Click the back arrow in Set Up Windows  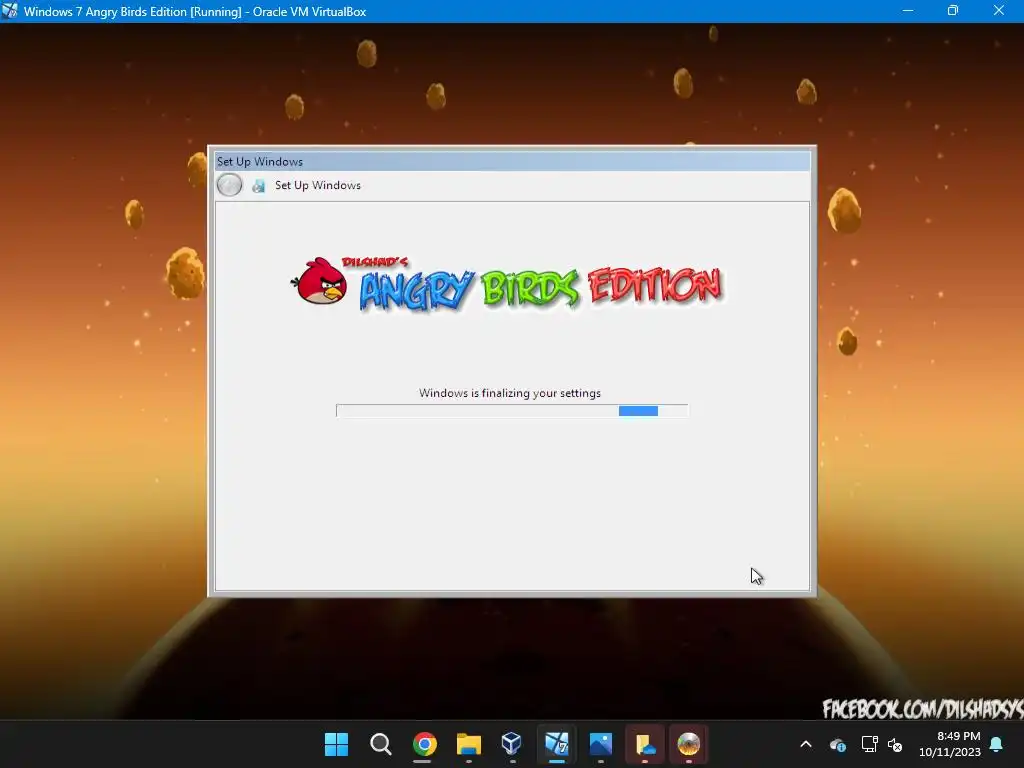[229, 185]
